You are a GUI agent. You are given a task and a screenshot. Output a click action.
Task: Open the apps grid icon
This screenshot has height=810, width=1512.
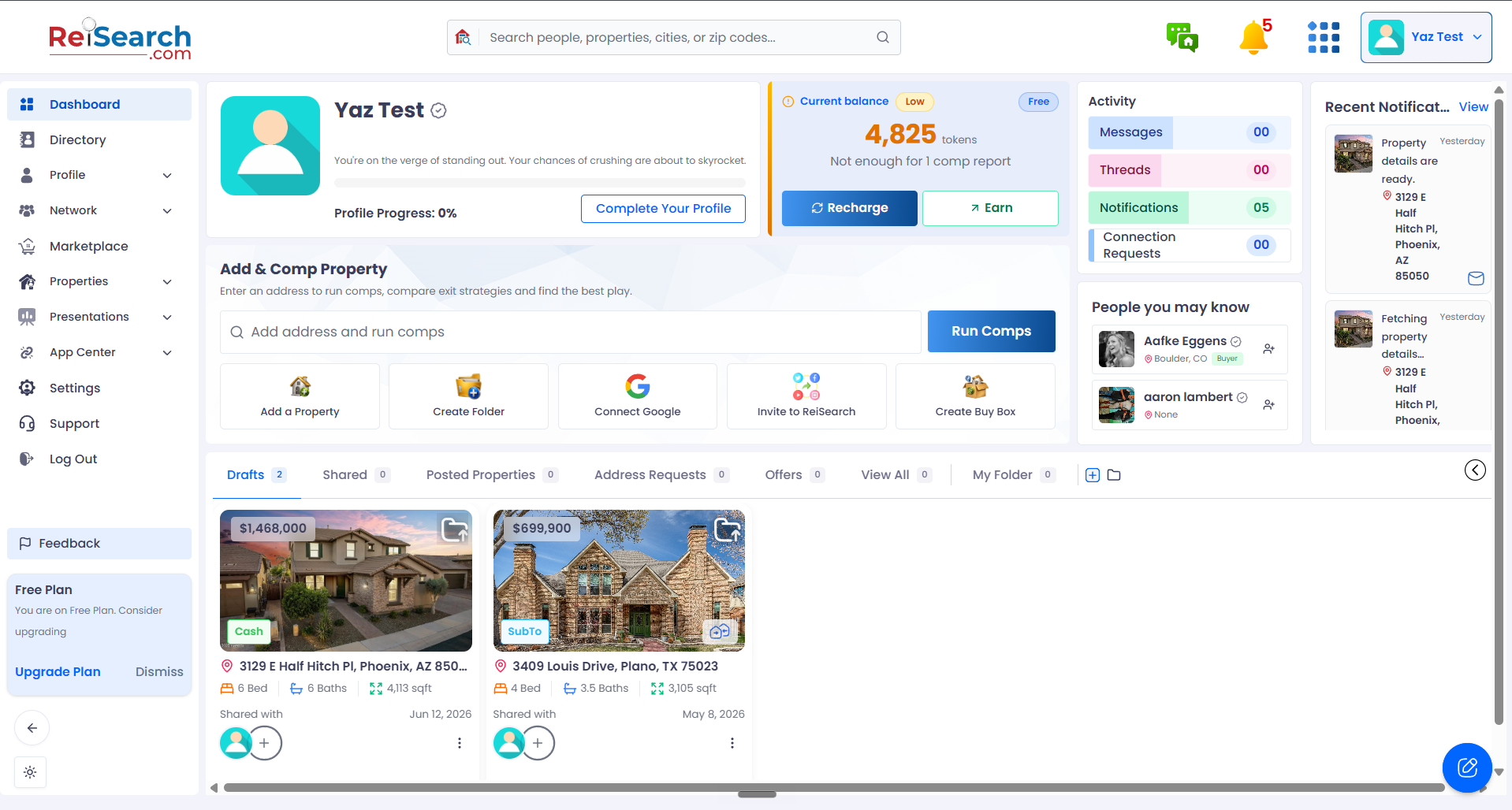(1324, 37)
